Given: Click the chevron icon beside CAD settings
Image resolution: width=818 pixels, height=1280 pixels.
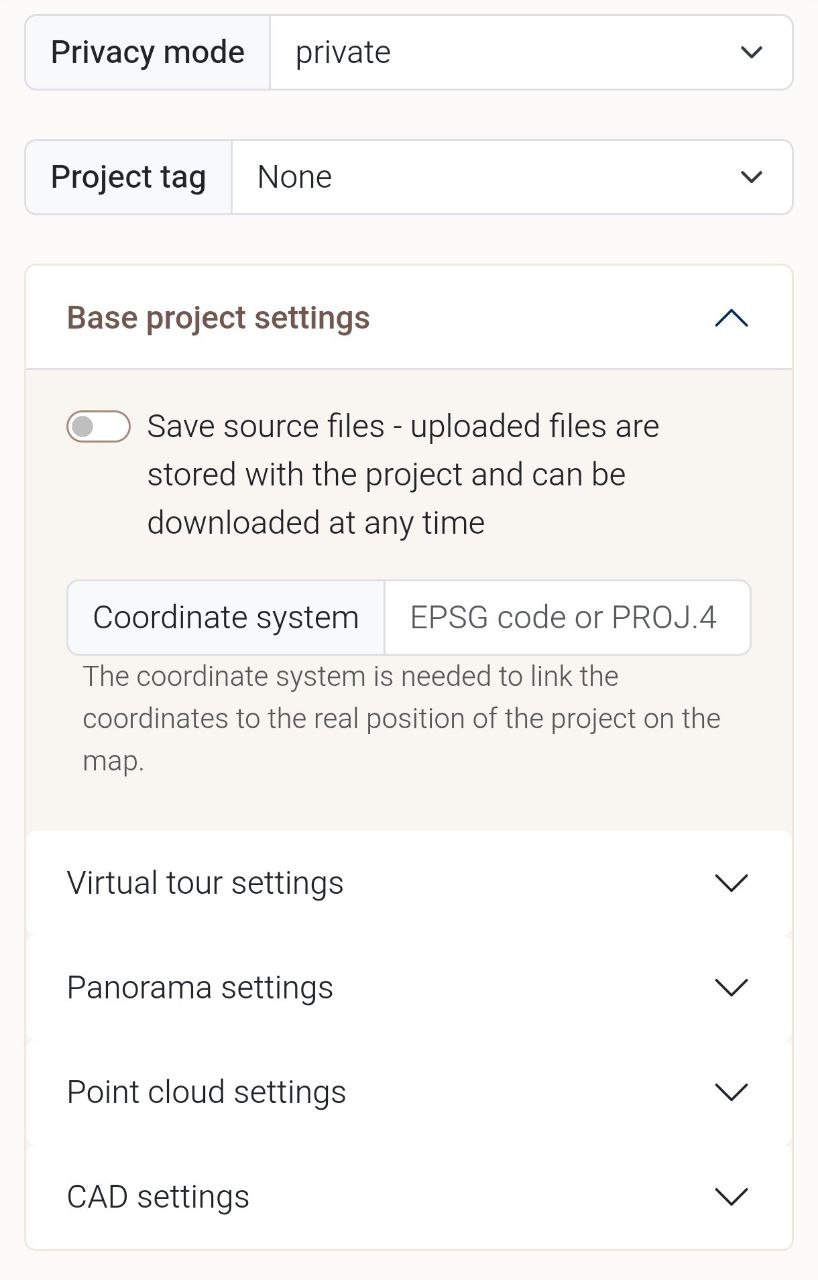Looking at the screenshot, I should coord(732,1196).
